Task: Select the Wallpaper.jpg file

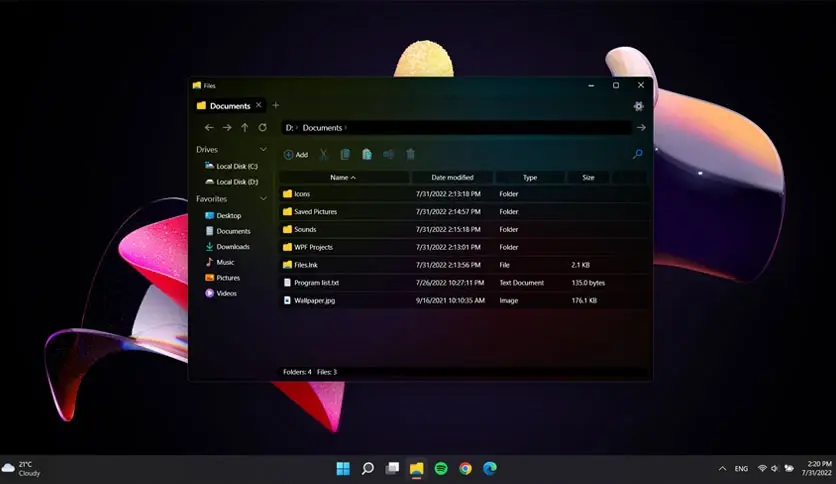Action: tap(464, 301)
